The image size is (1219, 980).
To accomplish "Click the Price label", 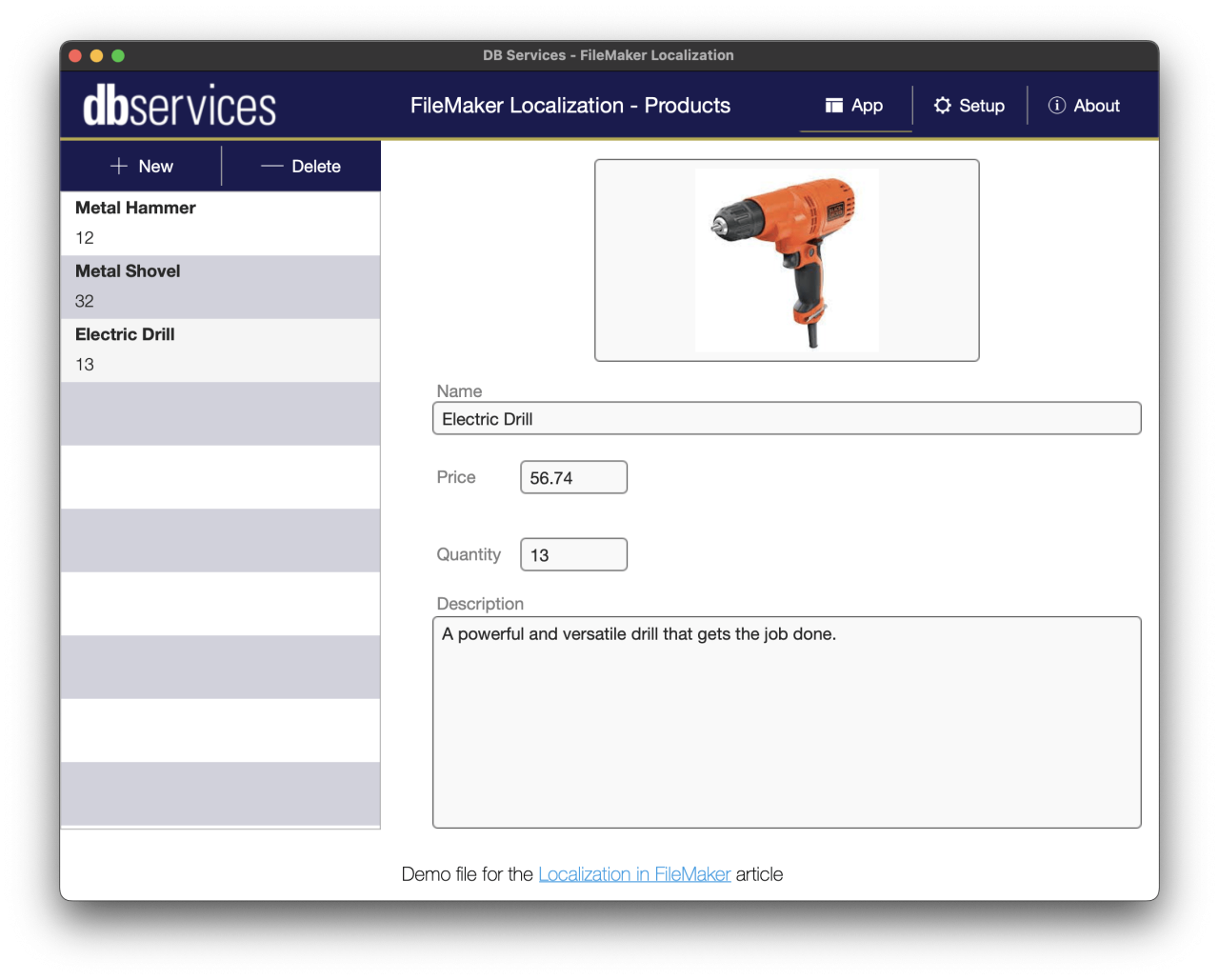I will [456, 477].
